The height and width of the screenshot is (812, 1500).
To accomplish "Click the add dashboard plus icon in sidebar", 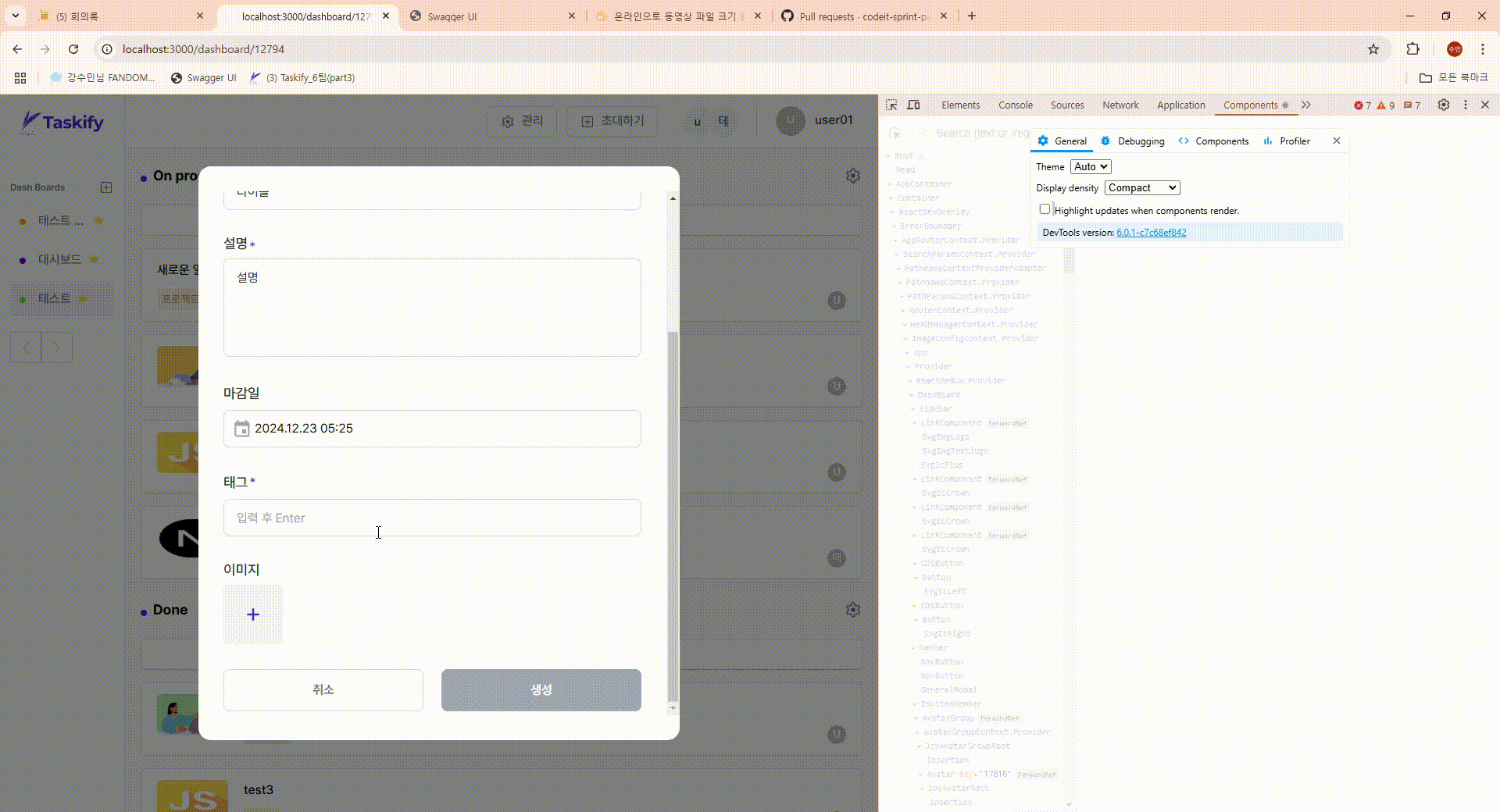I will [x=106, y=187].
